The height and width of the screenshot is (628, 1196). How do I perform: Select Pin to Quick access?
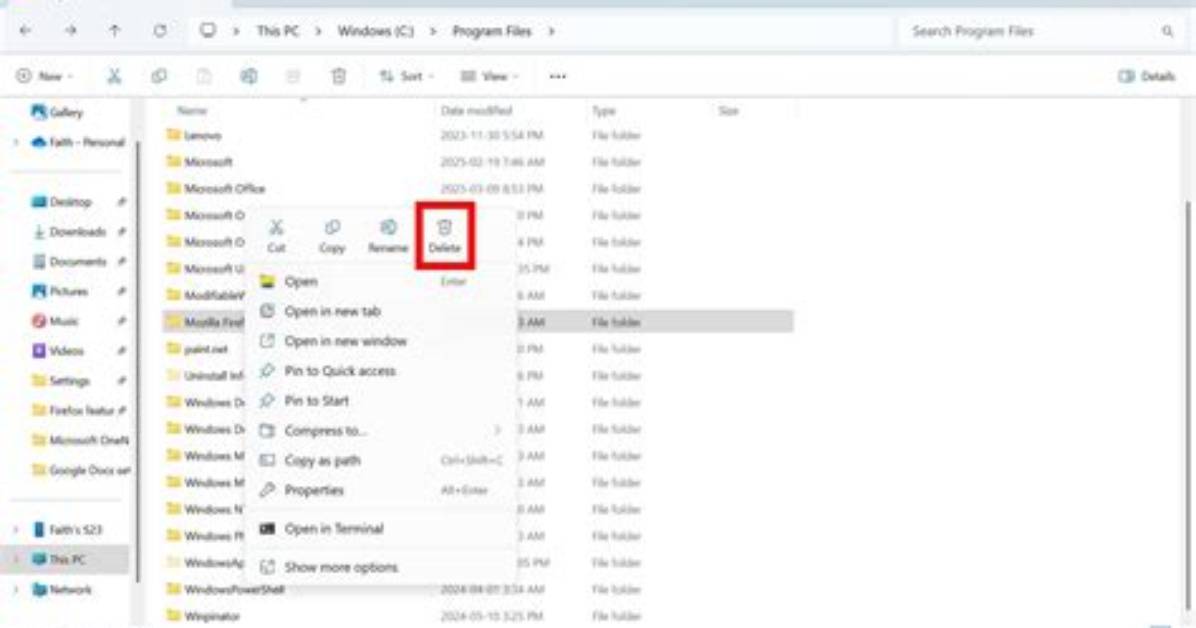click(380, 371)
